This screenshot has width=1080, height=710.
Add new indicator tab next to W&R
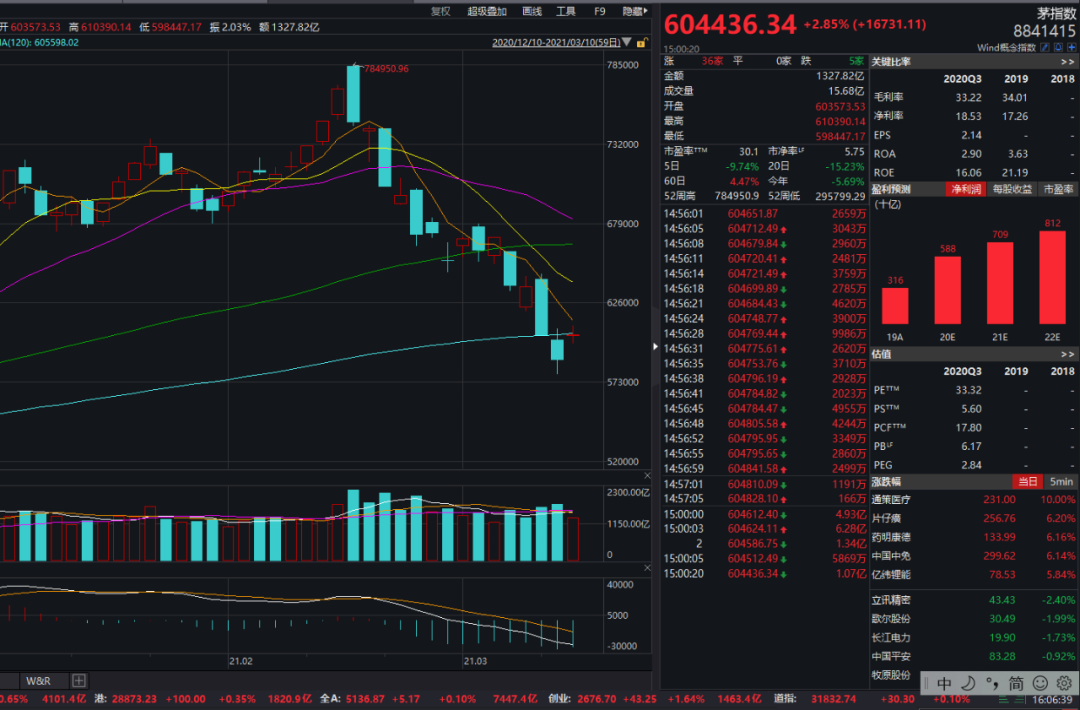[x=79, y=681]
